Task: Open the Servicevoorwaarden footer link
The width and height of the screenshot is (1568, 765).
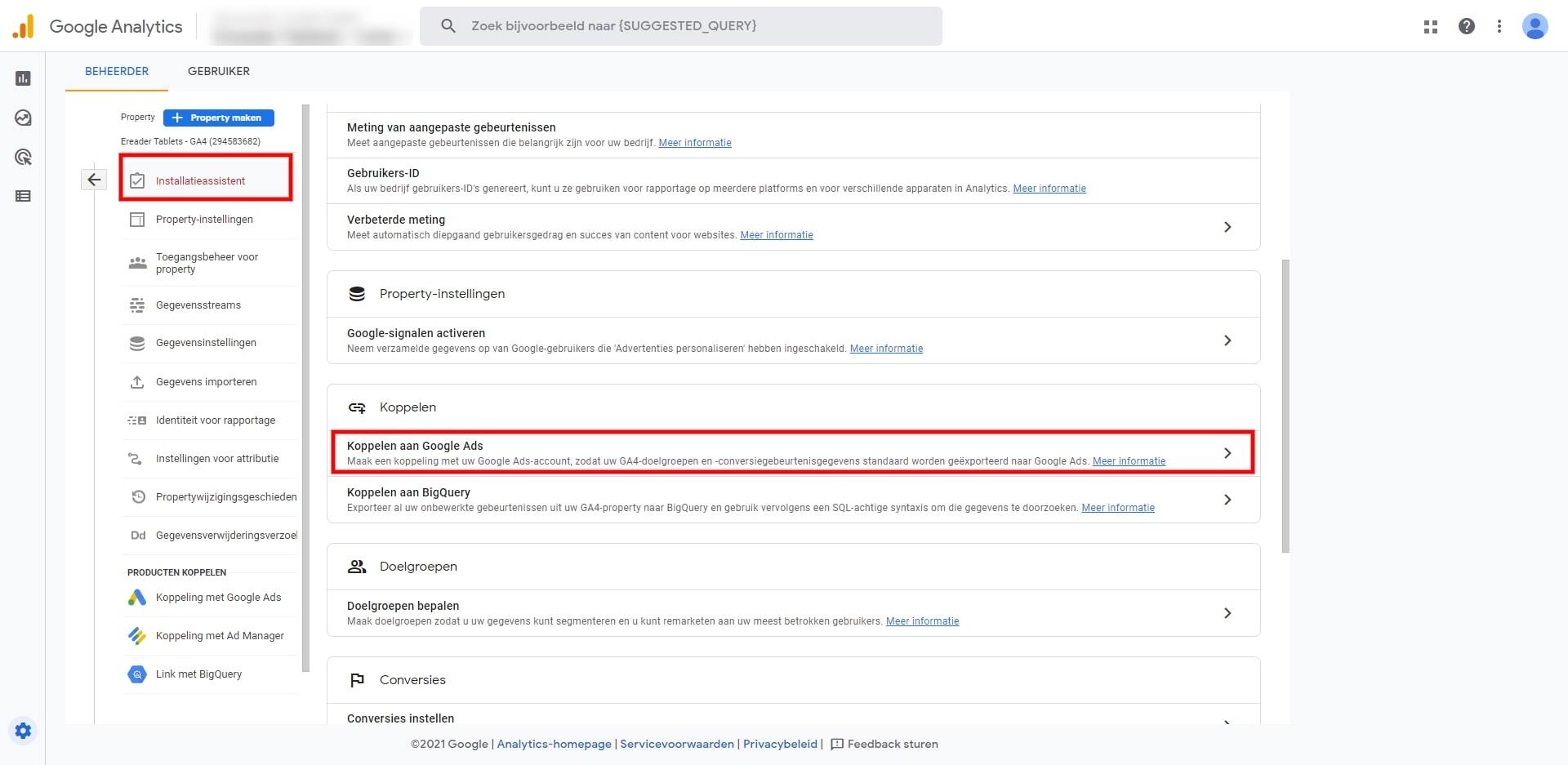Action: [677, 744]
